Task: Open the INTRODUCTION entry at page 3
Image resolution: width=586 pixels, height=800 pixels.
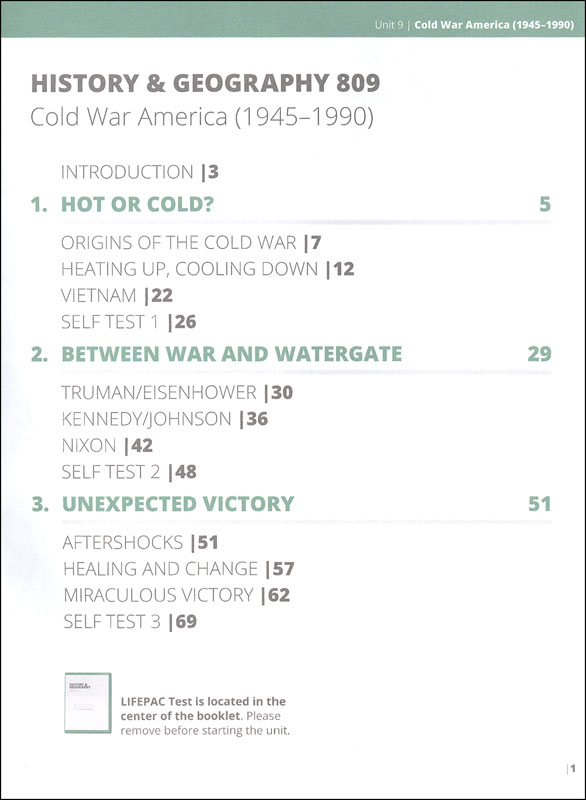Action: [x=140, y=172]
